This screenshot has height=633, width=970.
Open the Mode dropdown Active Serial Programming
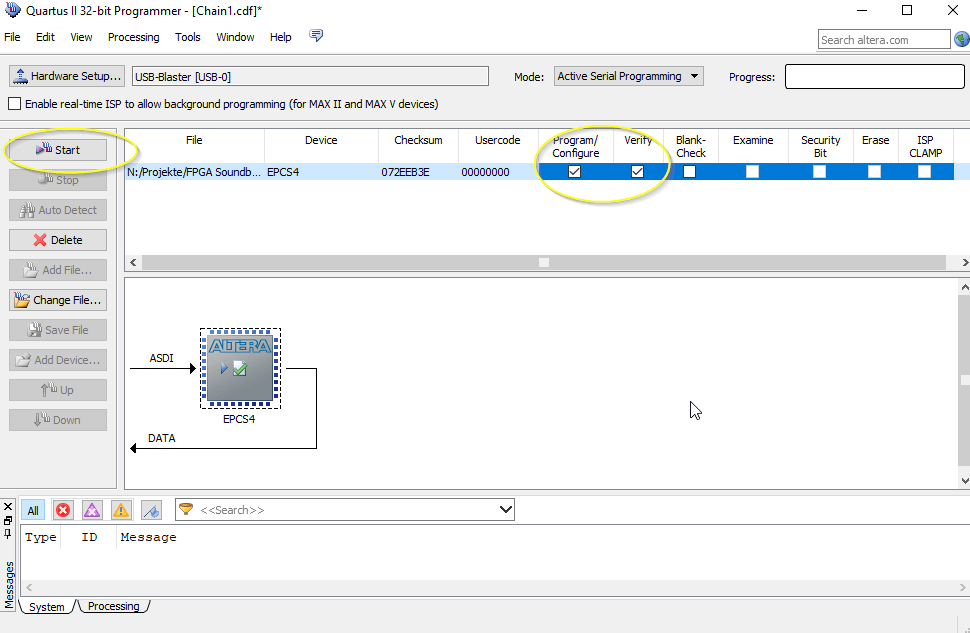[x=628, y=76]
